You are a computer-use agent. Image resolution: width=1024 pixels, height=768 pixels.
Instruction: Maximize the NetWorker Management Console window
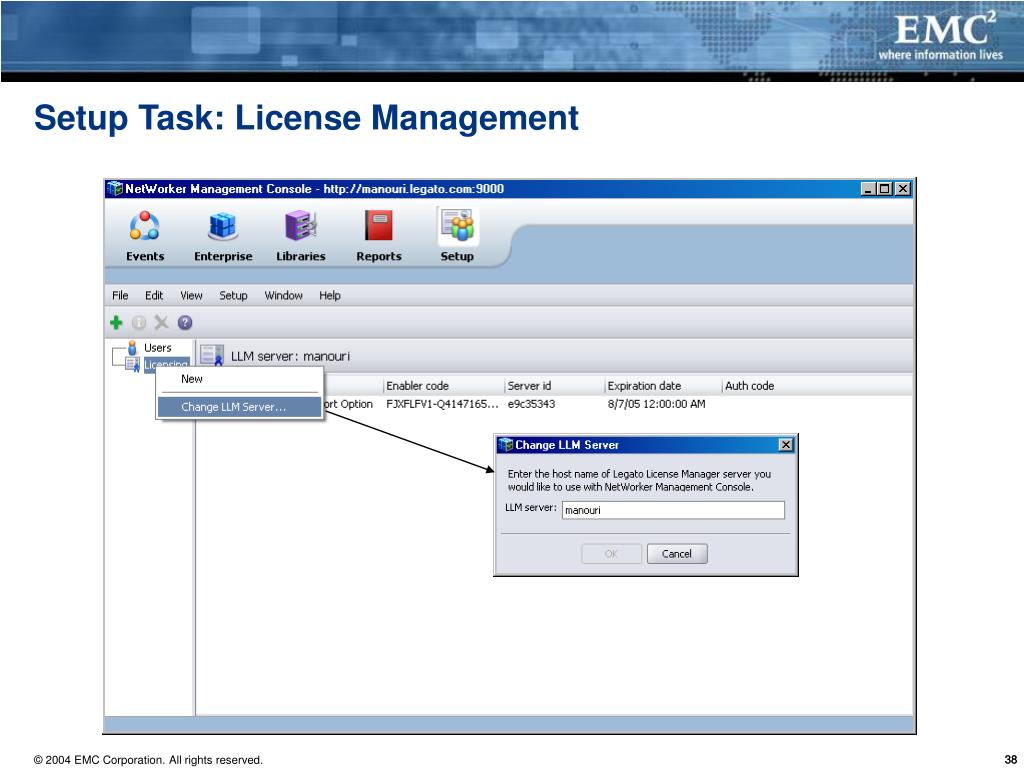click(x=884, y=189)
